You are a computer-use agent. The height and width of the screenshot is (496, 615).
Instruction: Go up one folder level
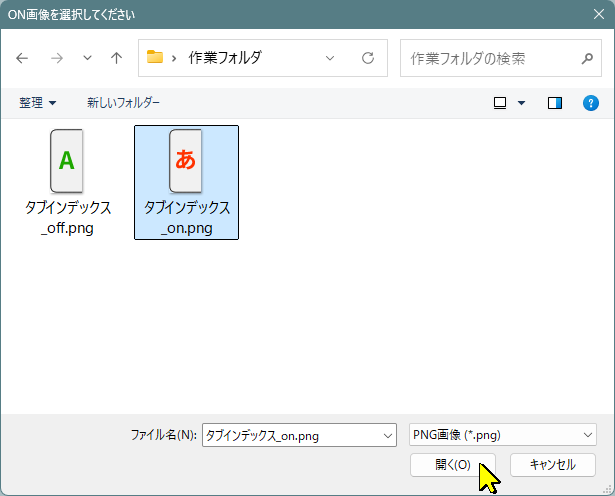point(116,58)
